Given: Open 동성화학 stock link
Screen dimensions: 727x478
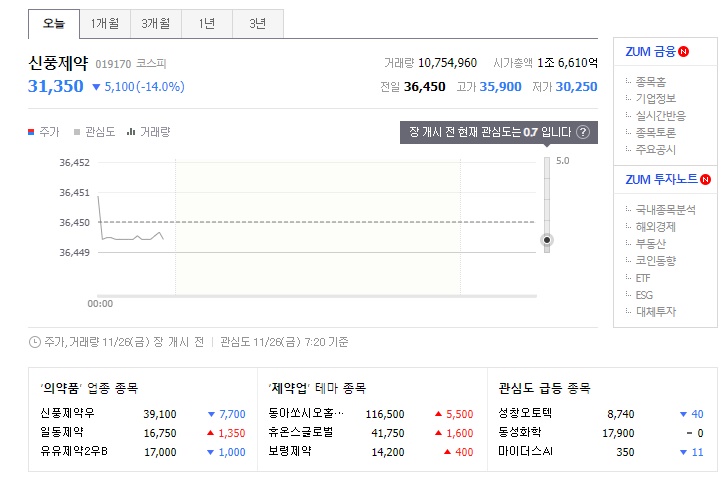Looking at the screenshot, I should coord(520,432).
